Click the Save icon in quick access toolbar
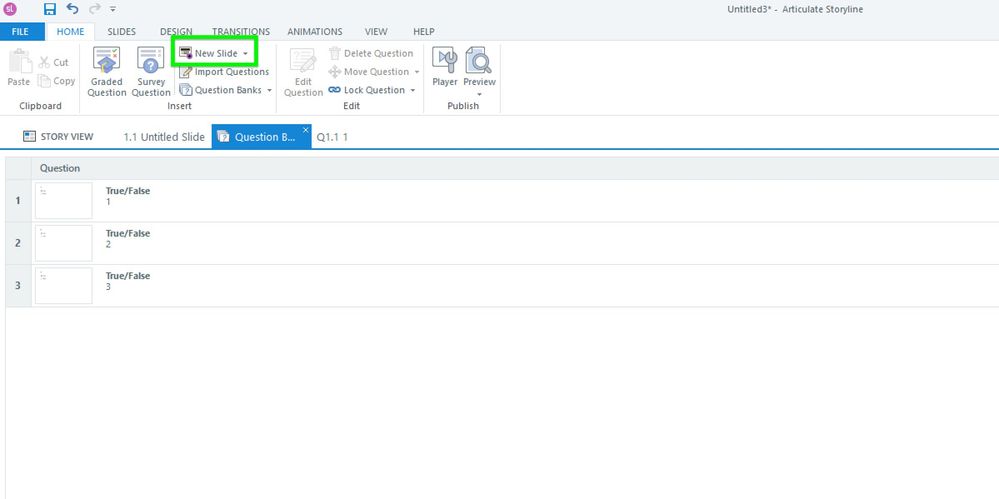Screen dimensions: 999x499 coord(50,9)
